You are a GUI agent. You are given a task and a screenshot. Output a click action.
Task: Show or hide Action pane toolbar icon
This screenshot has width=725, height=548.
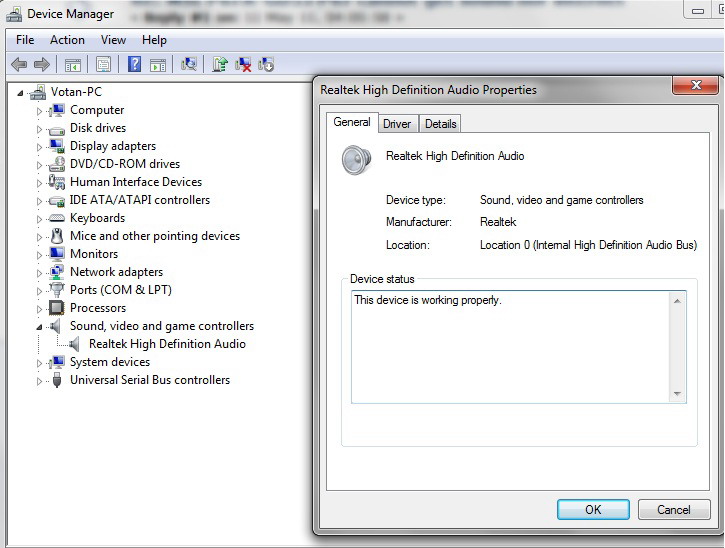[158, 65]
